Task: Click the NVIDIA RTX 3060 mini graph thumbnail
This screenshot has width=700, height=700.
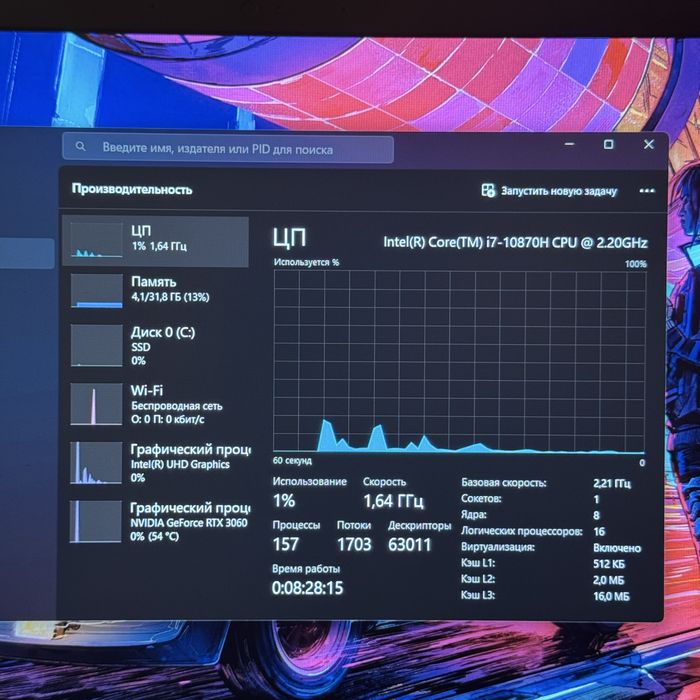Action: coord(96,521)
